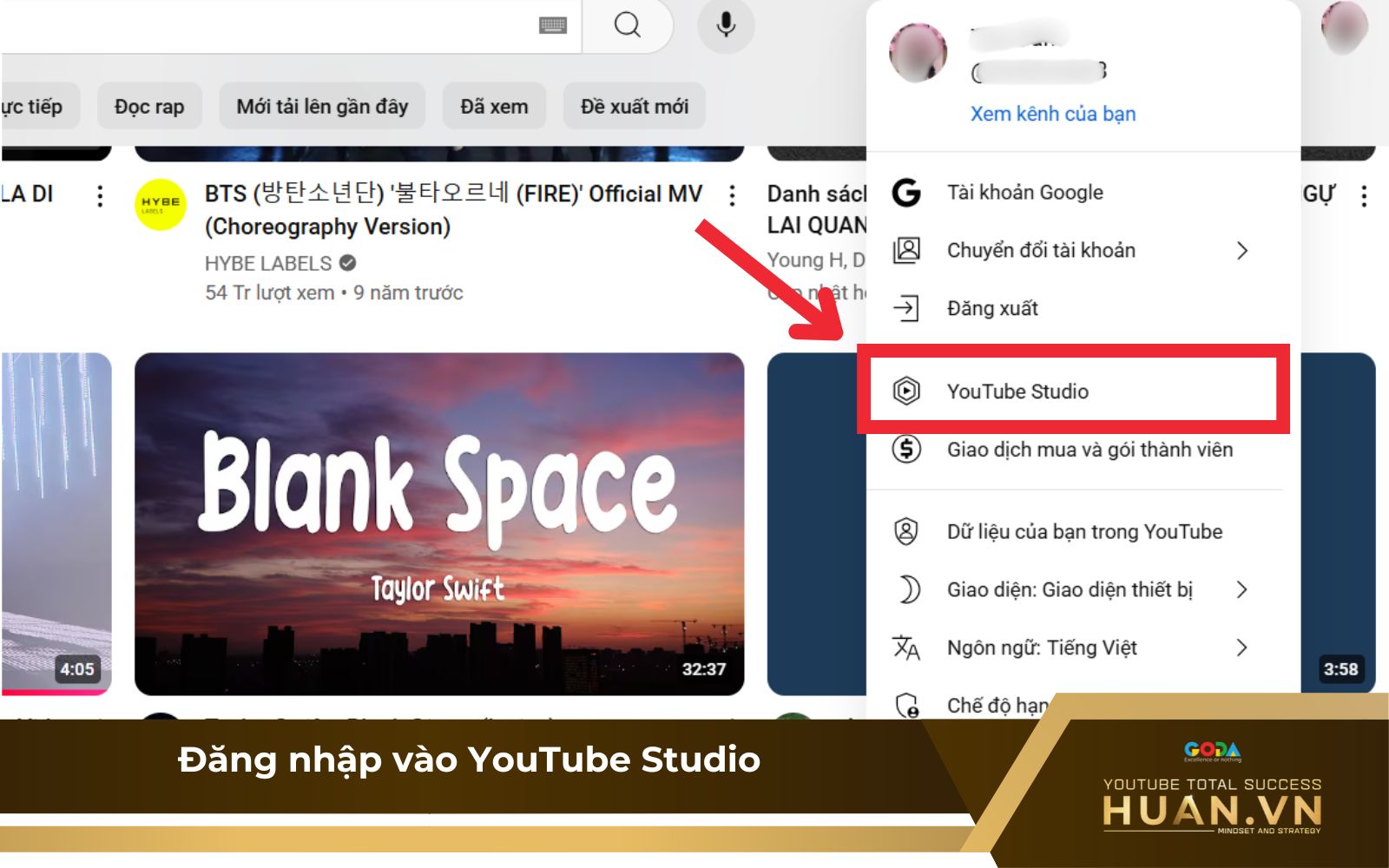
Task: Click the '54 Tr lượt xem' view count text
Action: pyautogui.click(x=270, y=293)
